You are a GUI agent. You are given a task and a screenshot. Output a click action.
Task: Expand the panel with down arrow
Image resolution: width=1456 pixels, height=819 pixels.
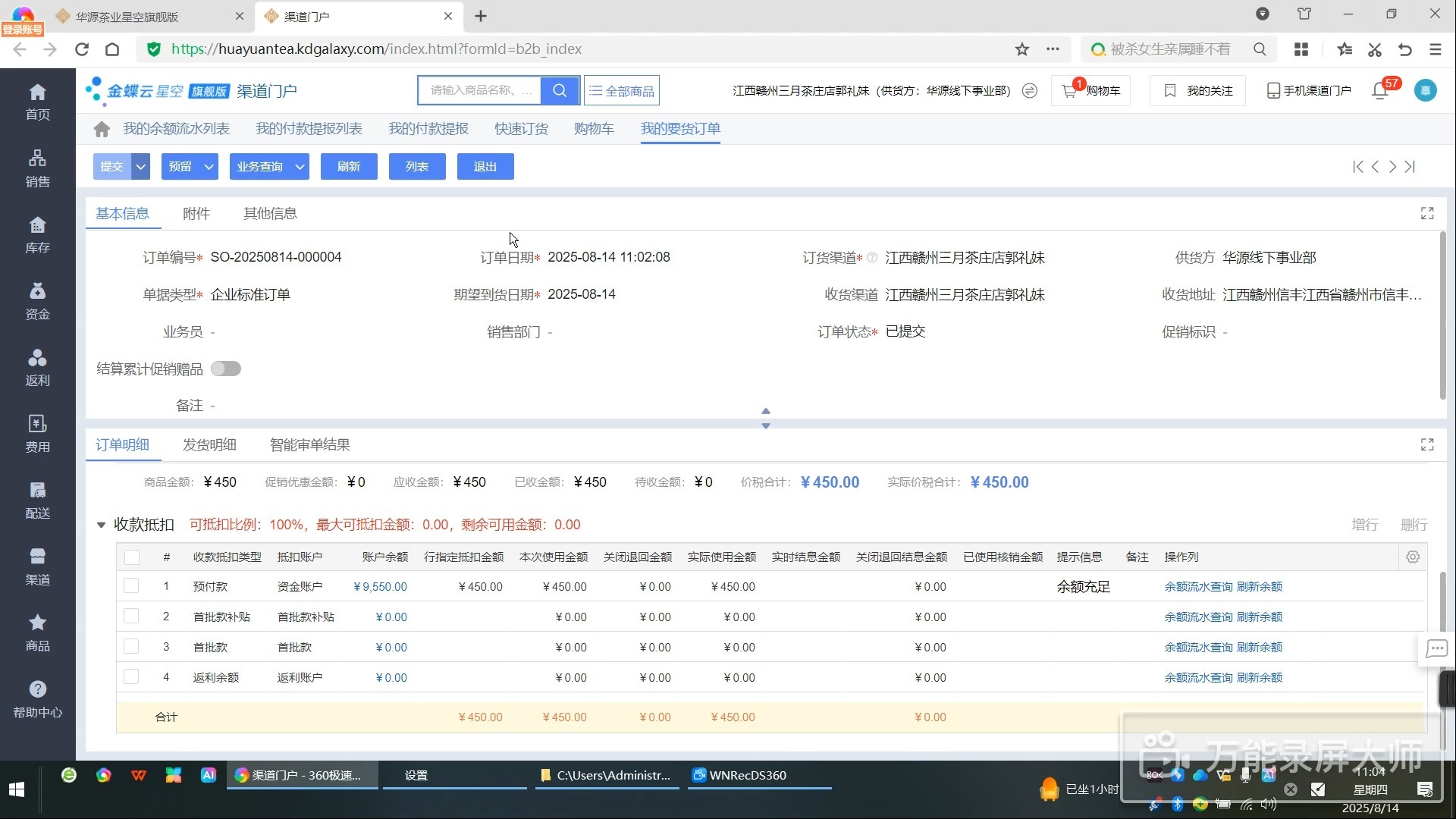pos(766,426)
